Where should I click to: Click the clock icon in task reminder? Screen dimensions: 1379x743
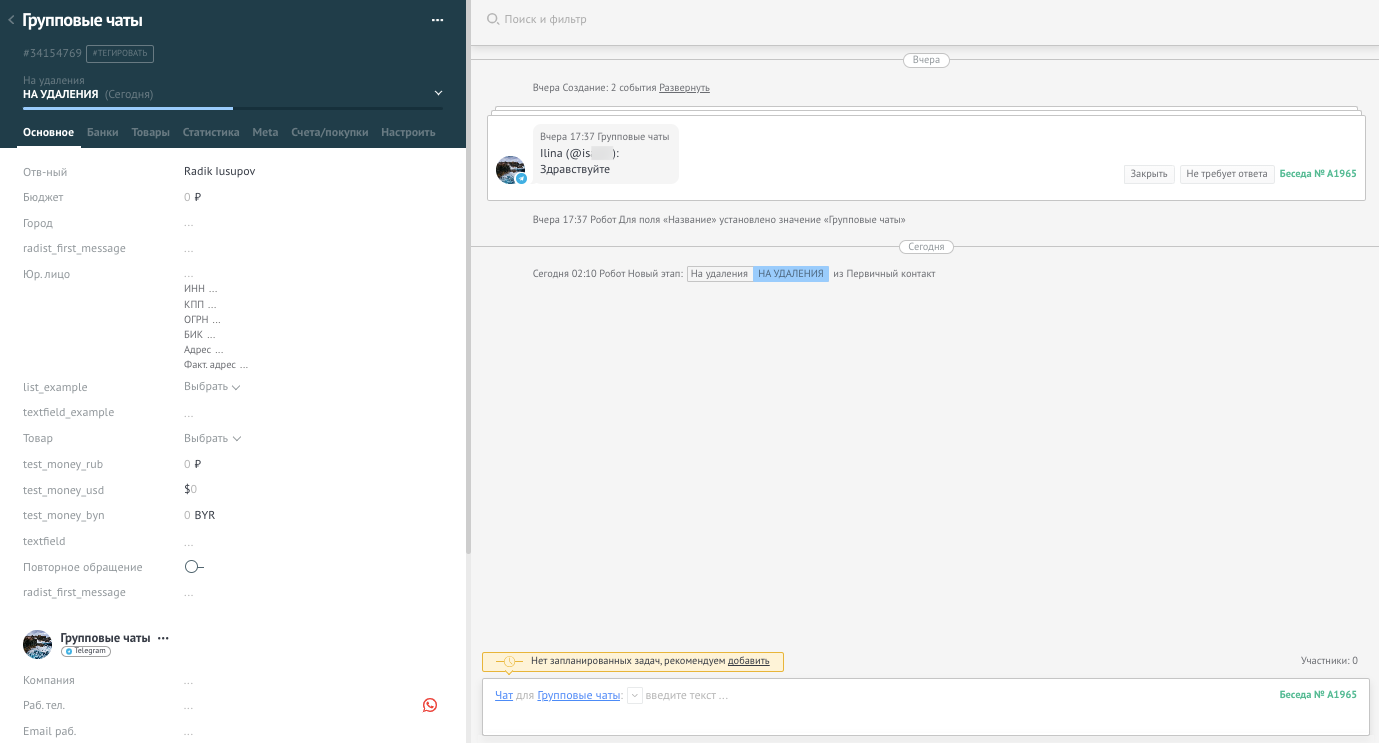click(509, 662)
